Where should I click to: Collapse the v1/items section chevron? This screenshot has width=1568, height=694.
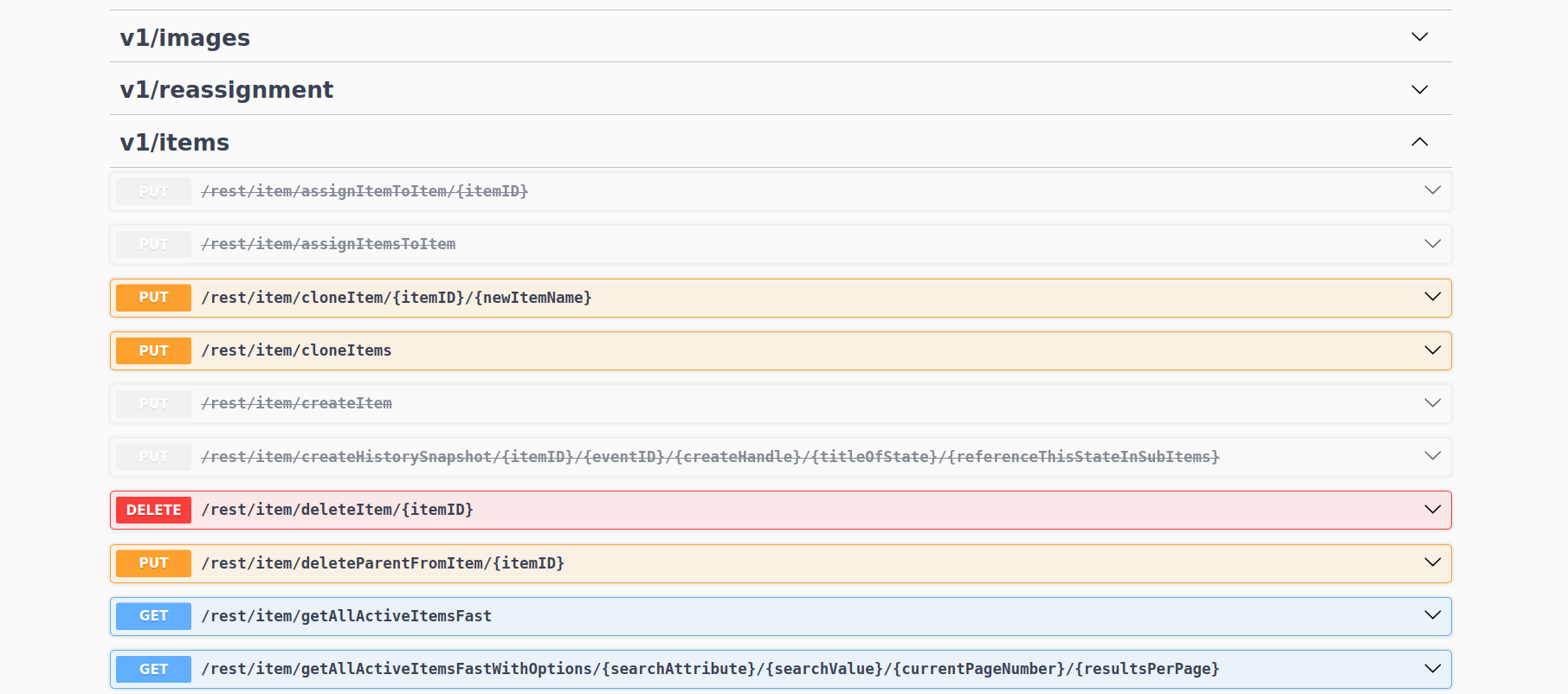[x=1419, y=142]
